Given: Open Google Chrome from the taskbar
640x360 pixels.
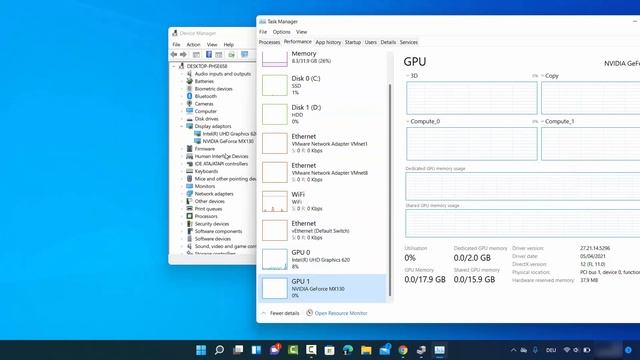Looking at the screenshot, I should (x=403, y=350).
